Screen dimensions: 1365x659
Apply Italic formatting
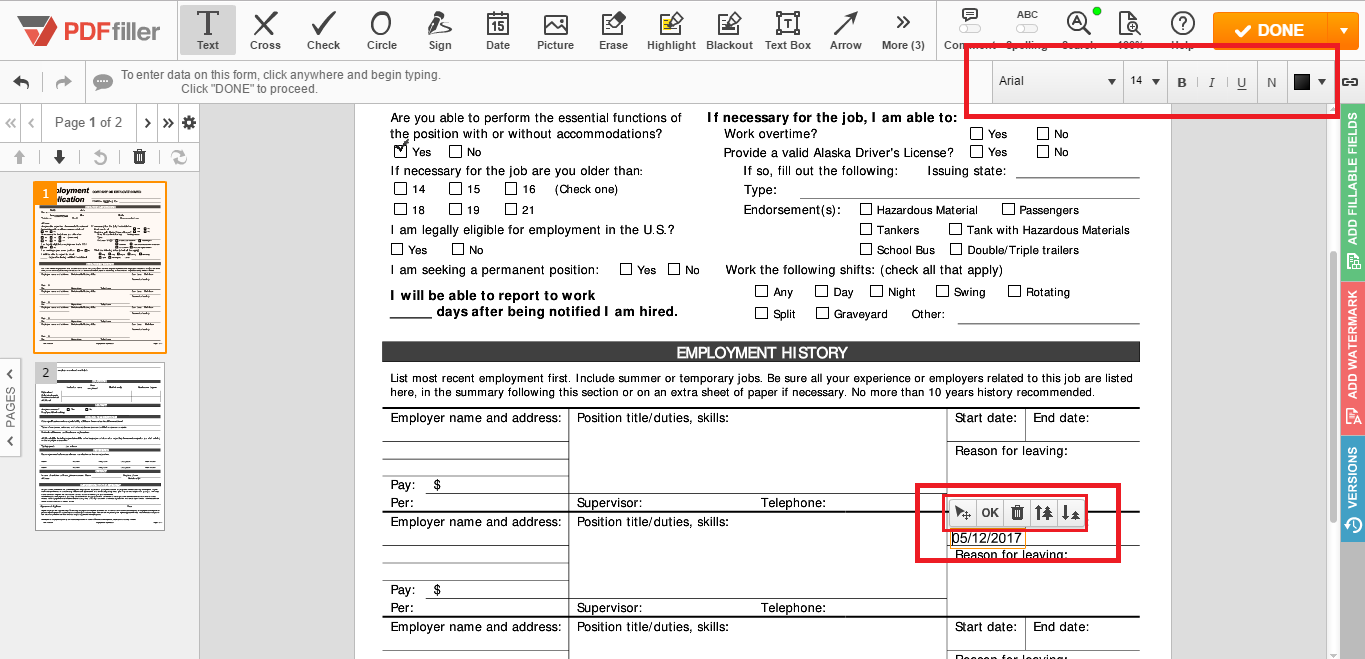click(x=1211, y=82)
